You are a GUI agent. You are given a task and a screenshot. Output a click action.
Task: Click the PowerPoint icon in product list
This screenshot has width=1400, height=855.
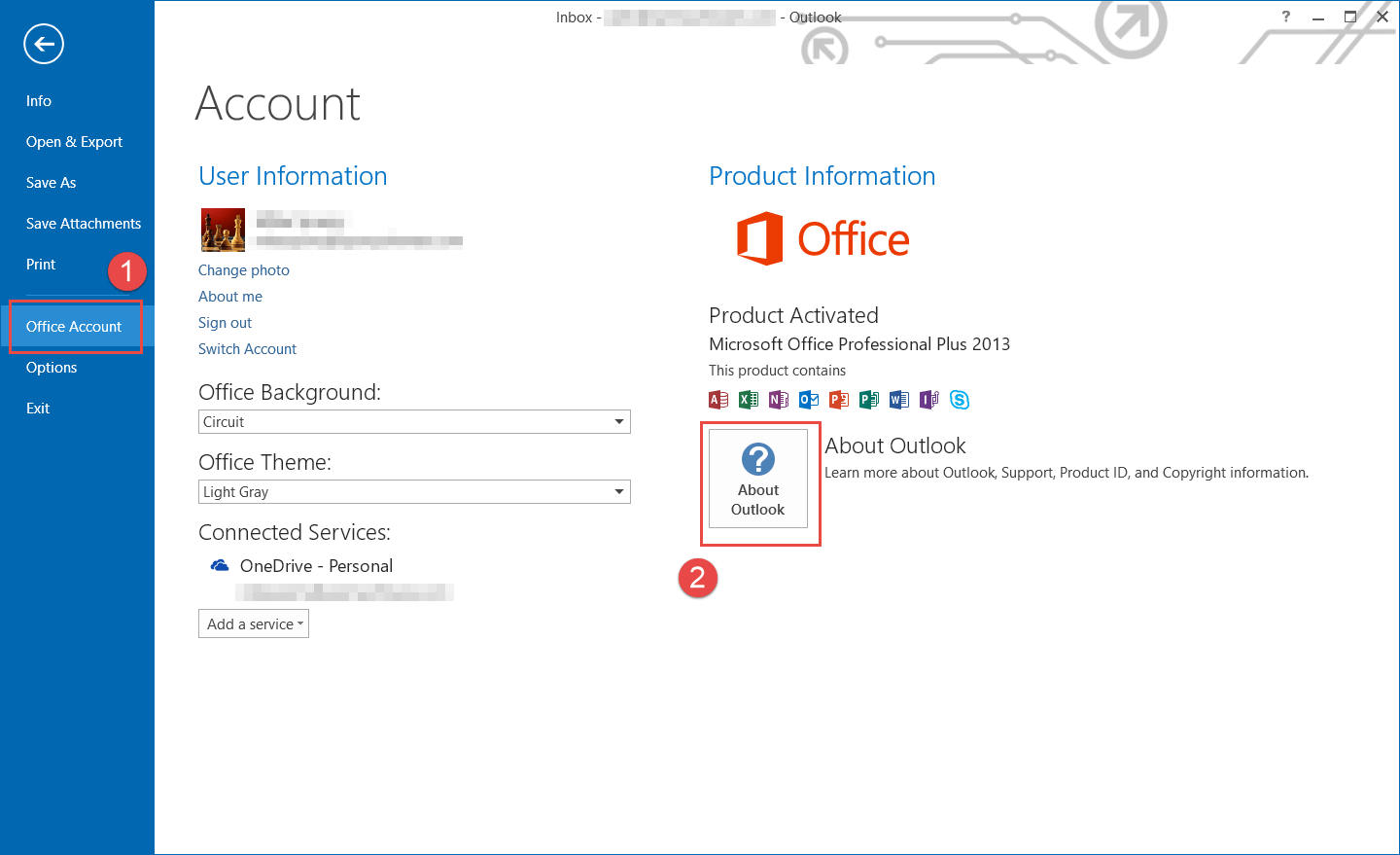coord(839,400)
